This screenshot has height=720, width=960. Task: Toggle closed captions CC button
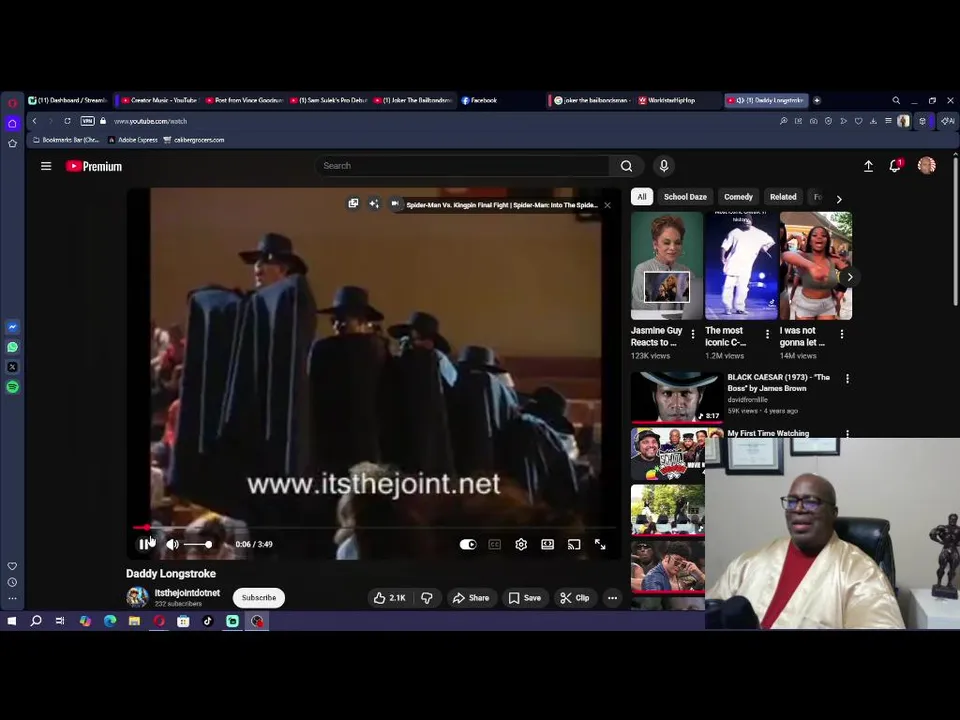pyautogui.click(x=495, y=544)
